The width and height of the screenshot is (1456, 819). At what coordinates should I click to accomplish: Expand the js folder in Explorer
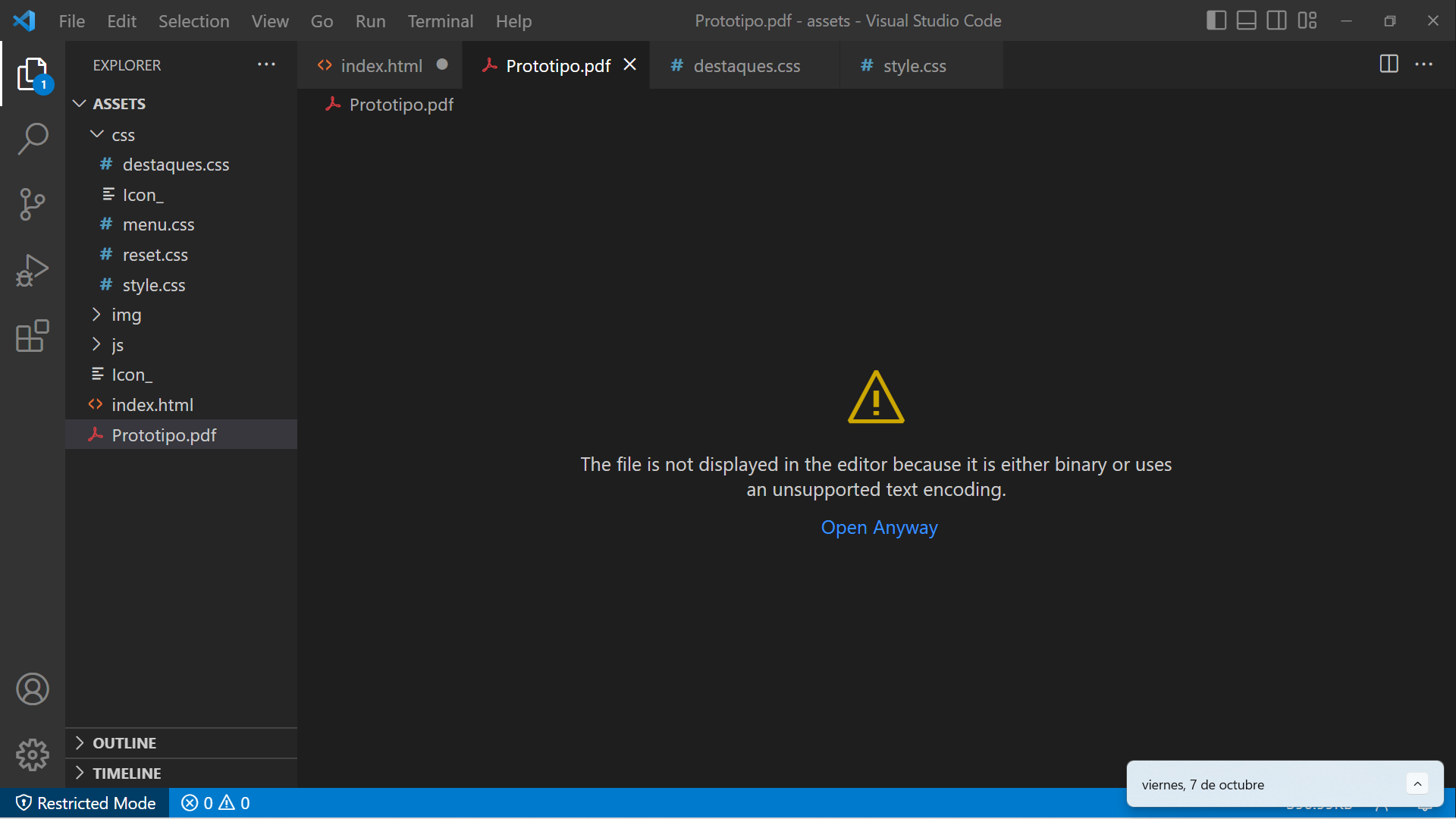click(117, 344)
